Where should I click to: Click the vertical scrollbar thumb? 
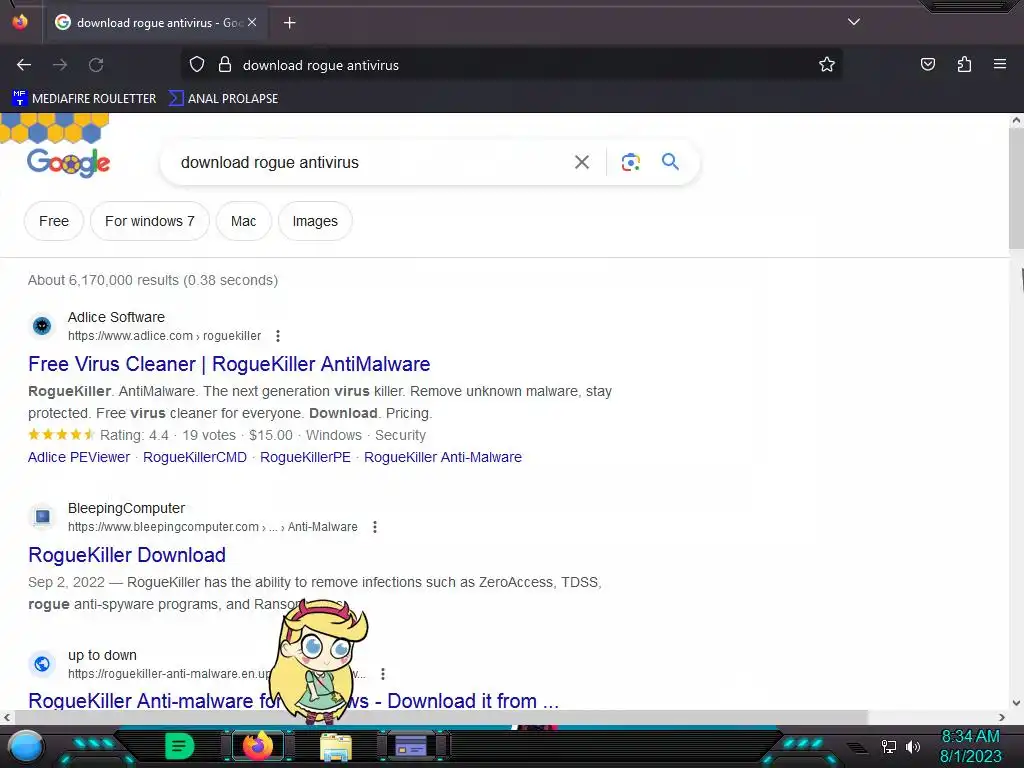pos(1016,188)
